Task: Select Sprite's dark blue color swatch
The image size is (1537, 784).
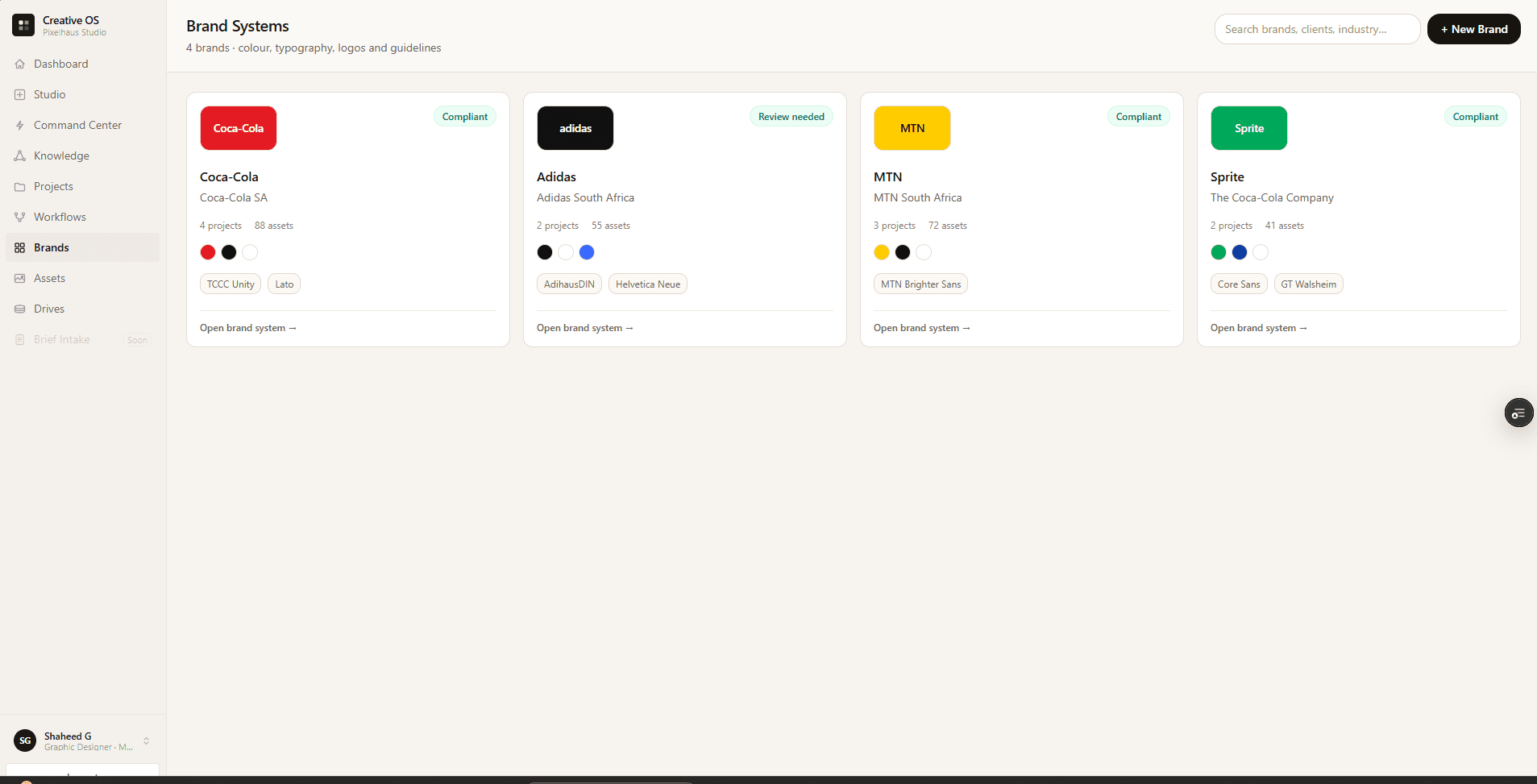Action: coord(1240,252)
